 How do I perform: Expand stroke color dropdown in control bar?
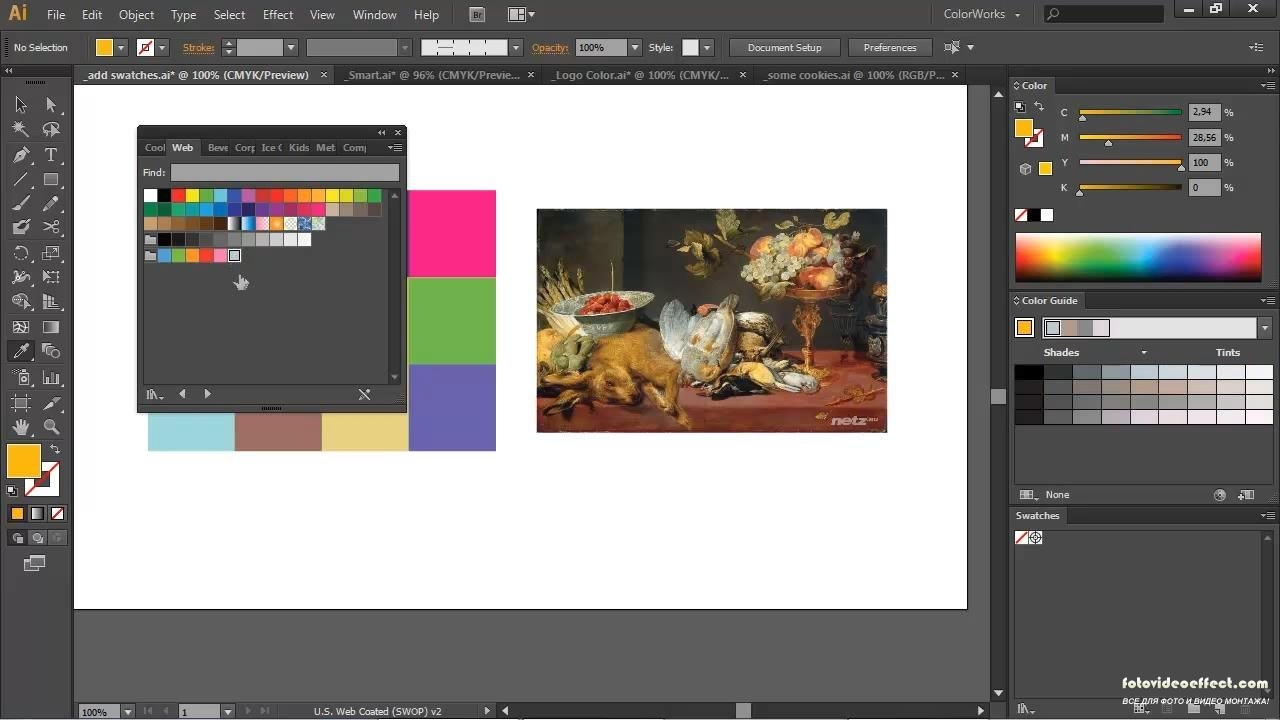click(162, 47)
